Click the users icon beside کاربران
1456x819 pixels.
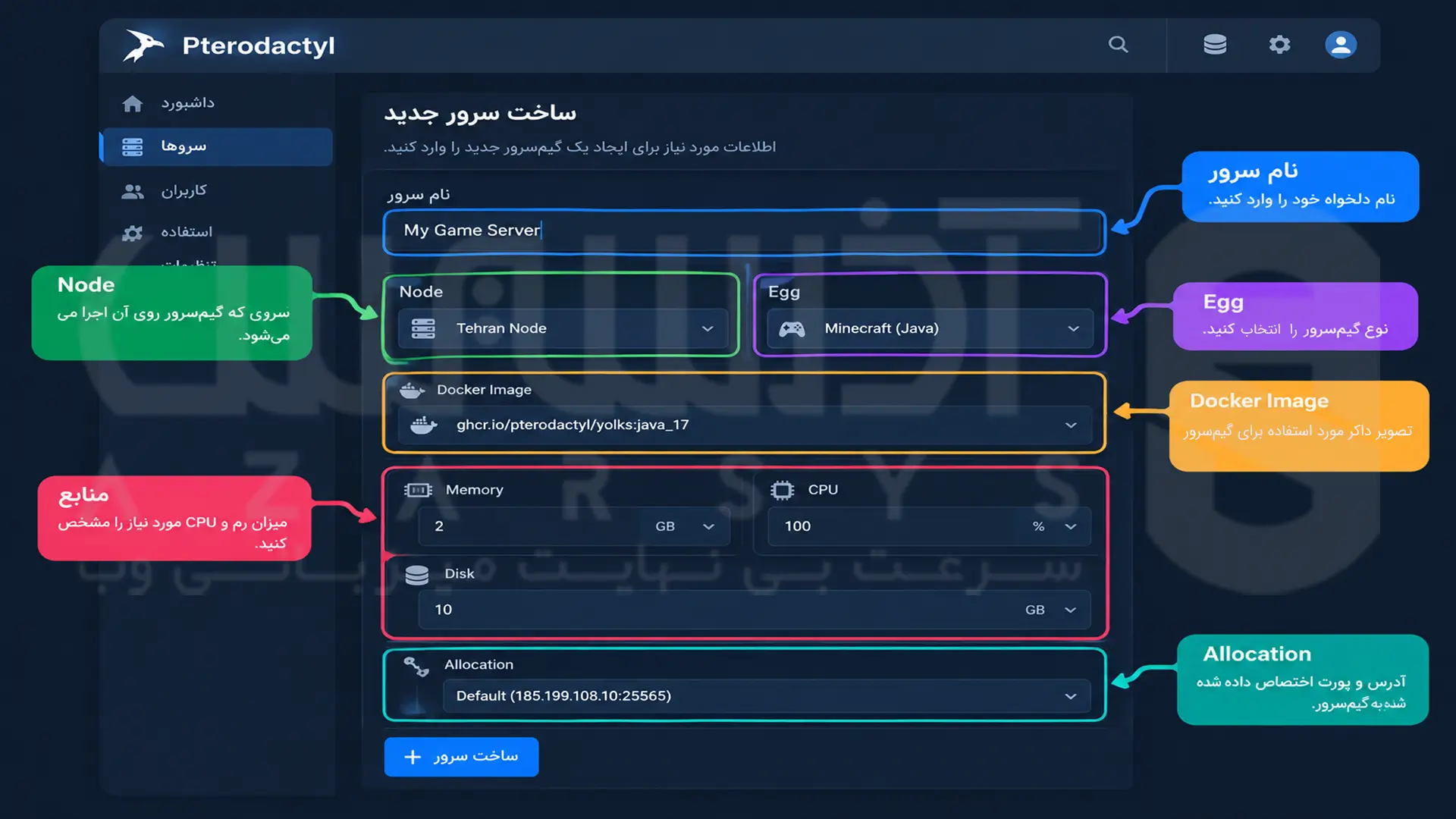[x=133, y=191]
